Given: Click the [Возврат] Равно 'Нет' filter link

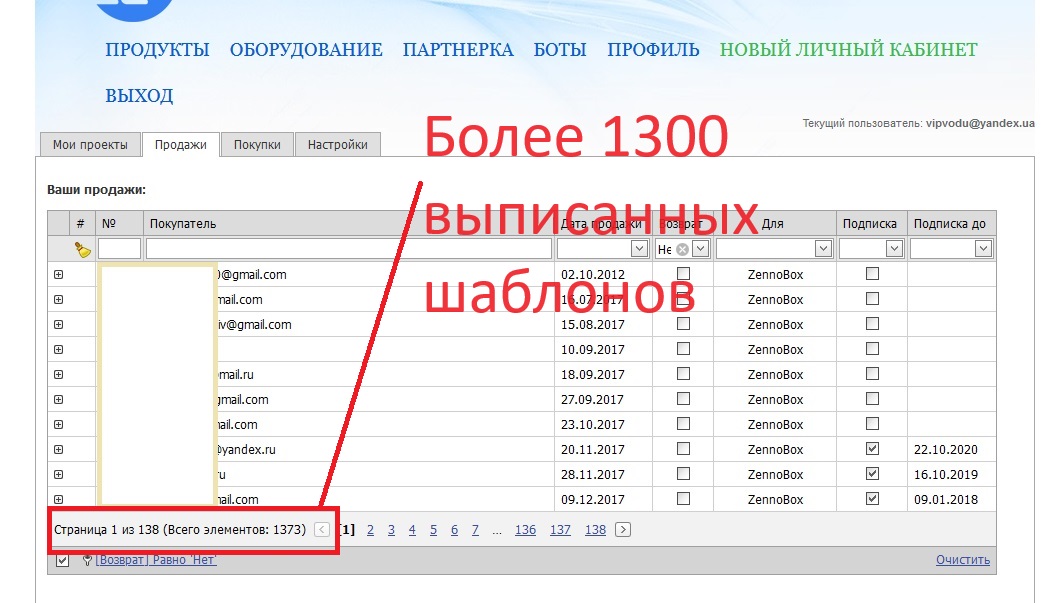Looking at the screenshot, I should [156, 560].
